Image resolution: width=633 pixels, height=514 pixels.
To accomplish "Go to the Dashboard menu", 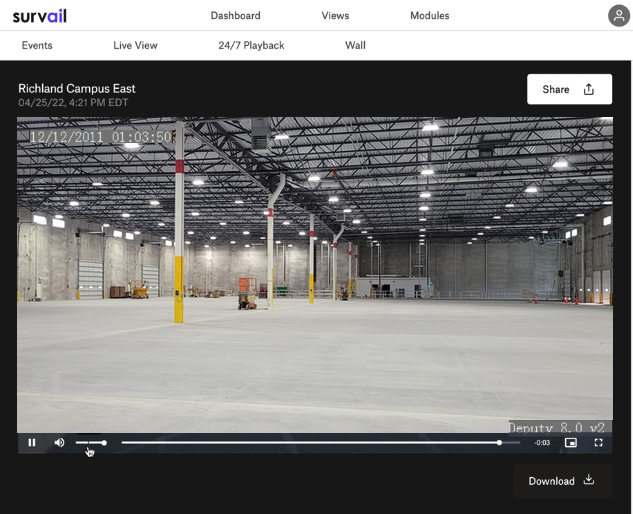I will [235, 16].
